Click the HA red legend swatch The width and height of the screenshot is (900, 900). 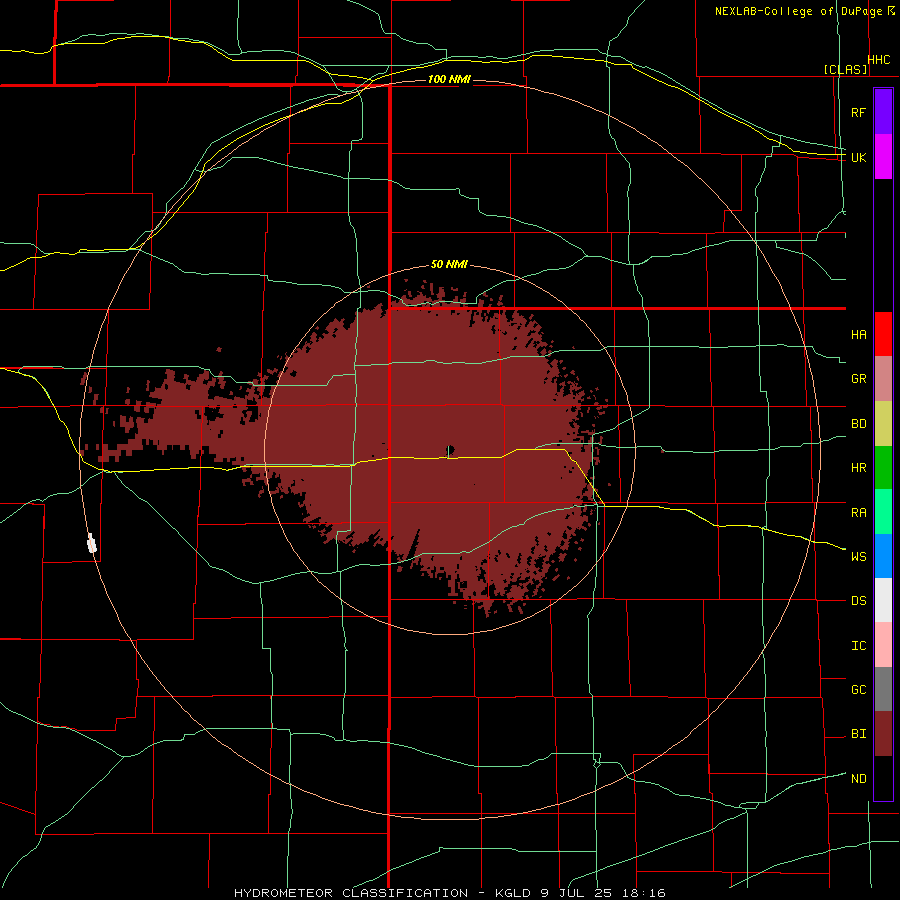883,334
